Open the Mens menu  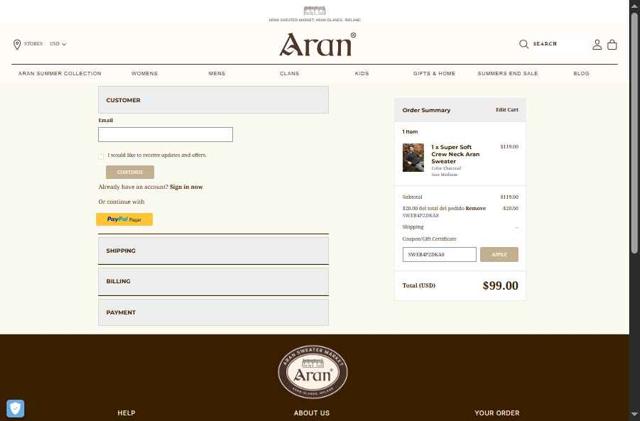[217, 74]
